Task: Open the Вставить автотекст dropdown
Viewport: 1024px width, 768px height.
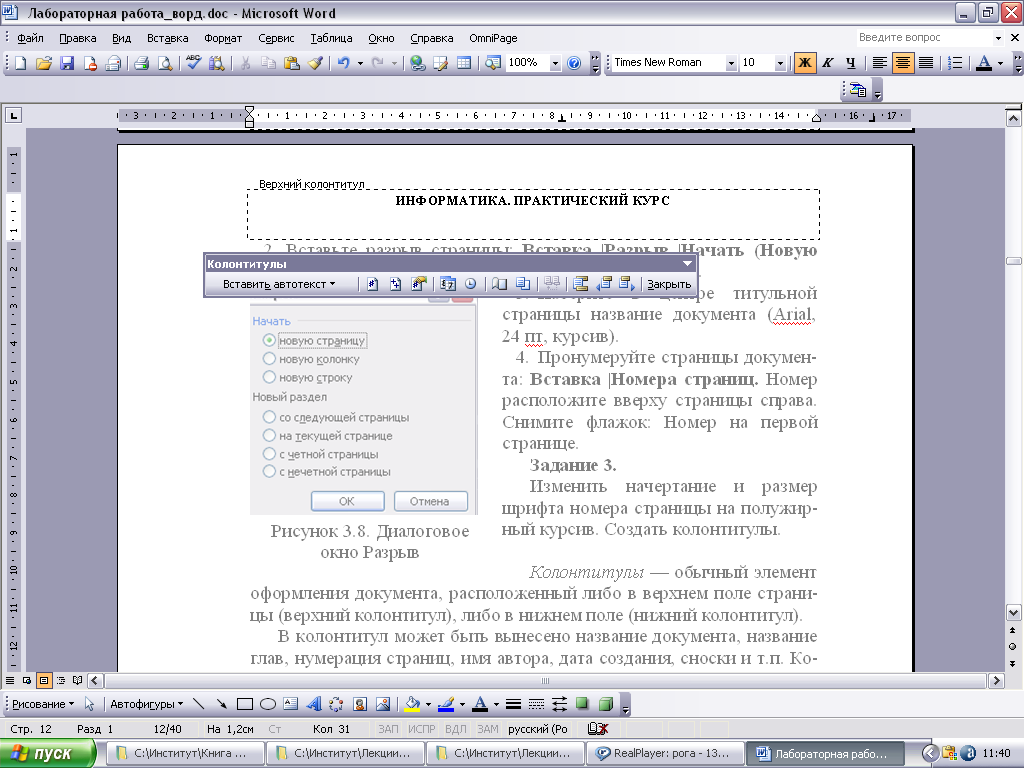Action: tap(278, 284)
